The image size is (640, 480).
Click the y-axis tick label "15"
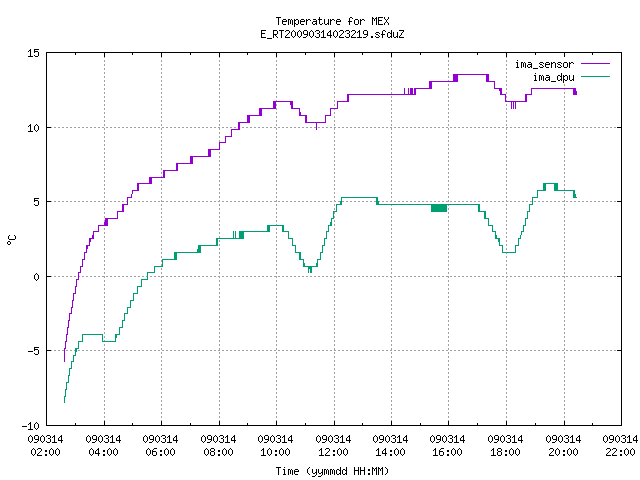(33, 53)
